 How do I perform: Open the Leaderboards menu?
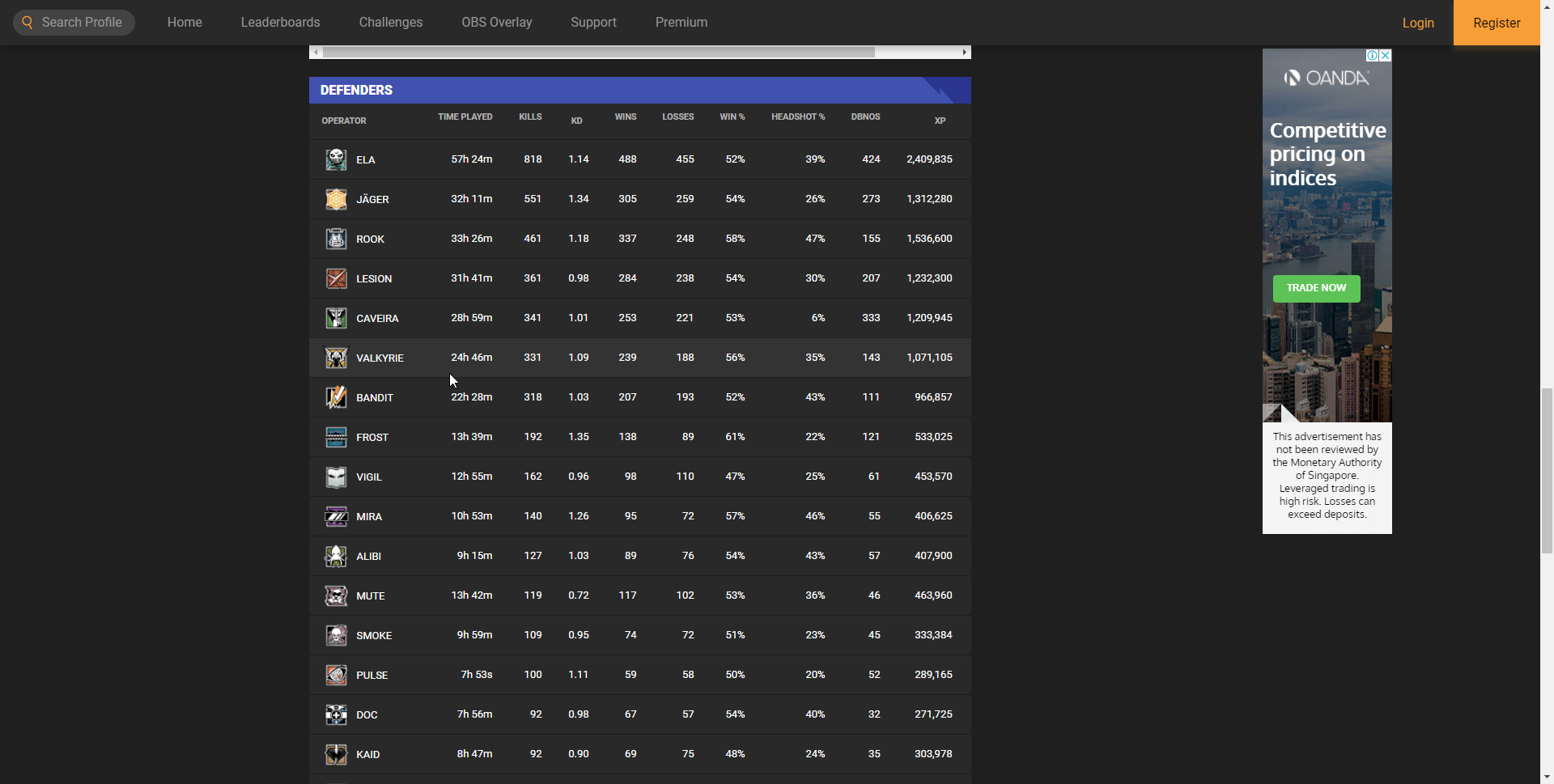click(x=280, y=23)
